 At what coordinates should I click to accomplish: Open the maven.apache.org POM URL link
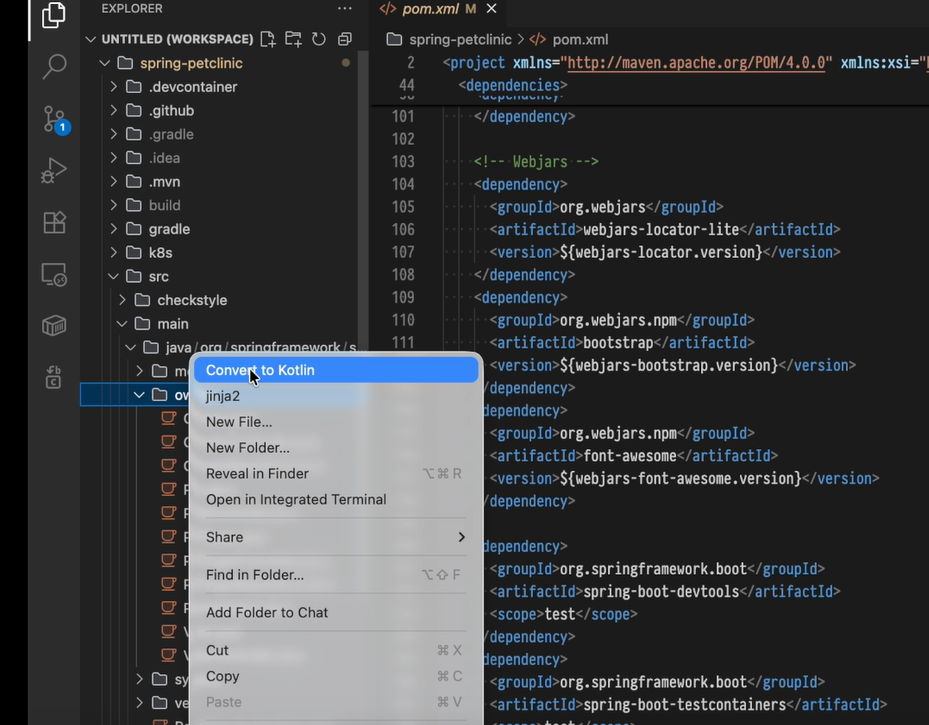696,63
